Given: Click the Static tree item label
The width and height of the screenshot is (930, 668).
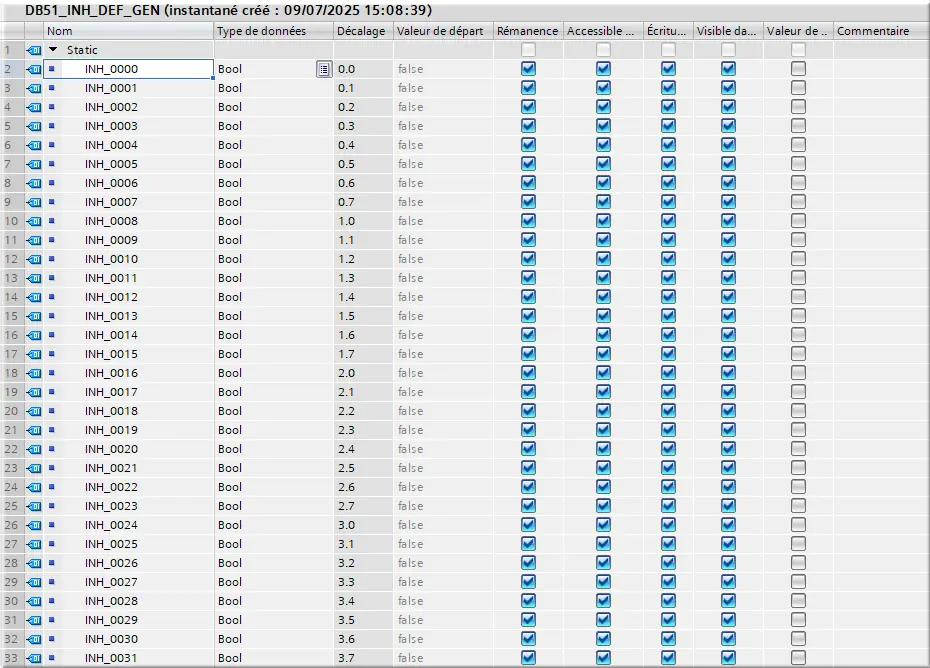Looking at the screenshot, I should pyautogui.click(x=82, y=50).
